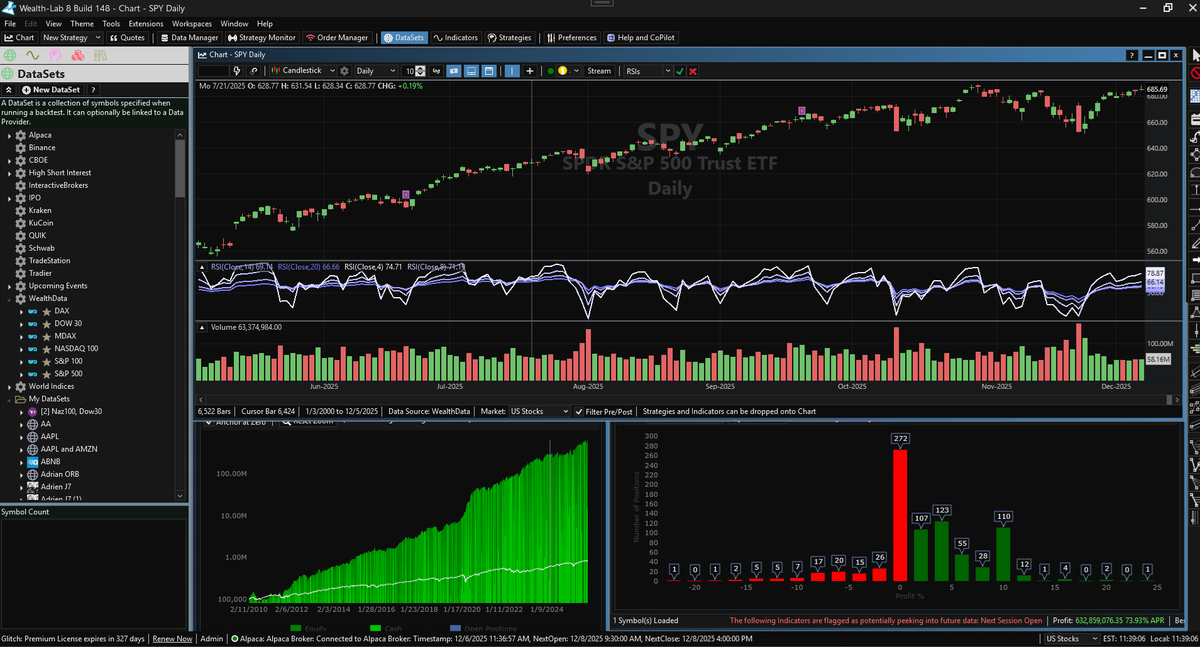This screenshot has width=1200, height=647.
Task: Click the pink head strategies sidebar icon
Action: (54, 55)
